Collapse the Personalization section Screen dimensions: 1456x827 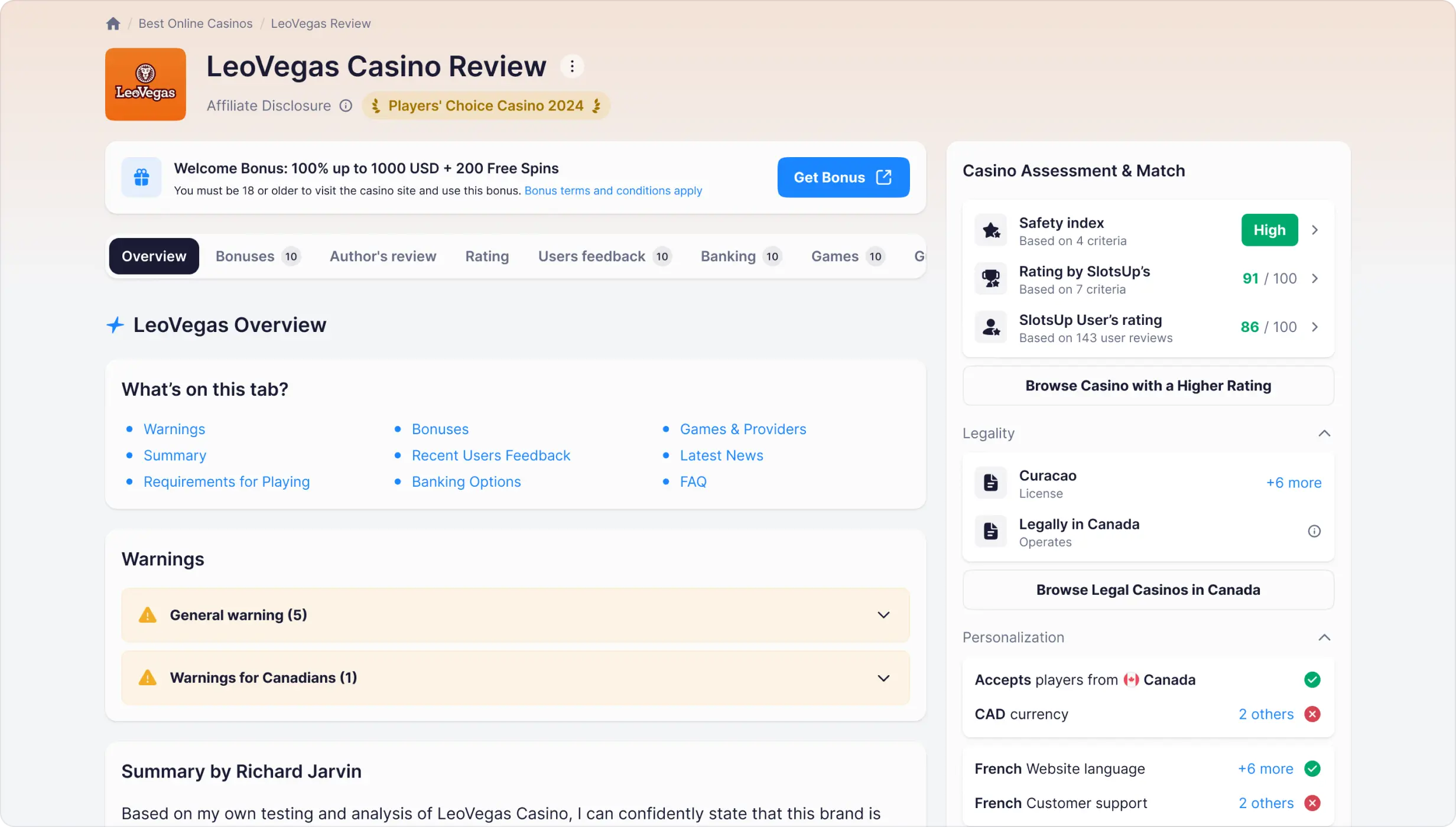1324,637
